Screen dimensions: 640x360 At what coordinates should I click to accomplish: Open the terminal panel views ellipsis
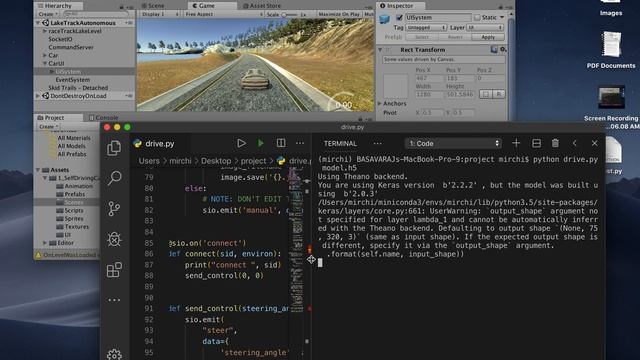point(378,143)
